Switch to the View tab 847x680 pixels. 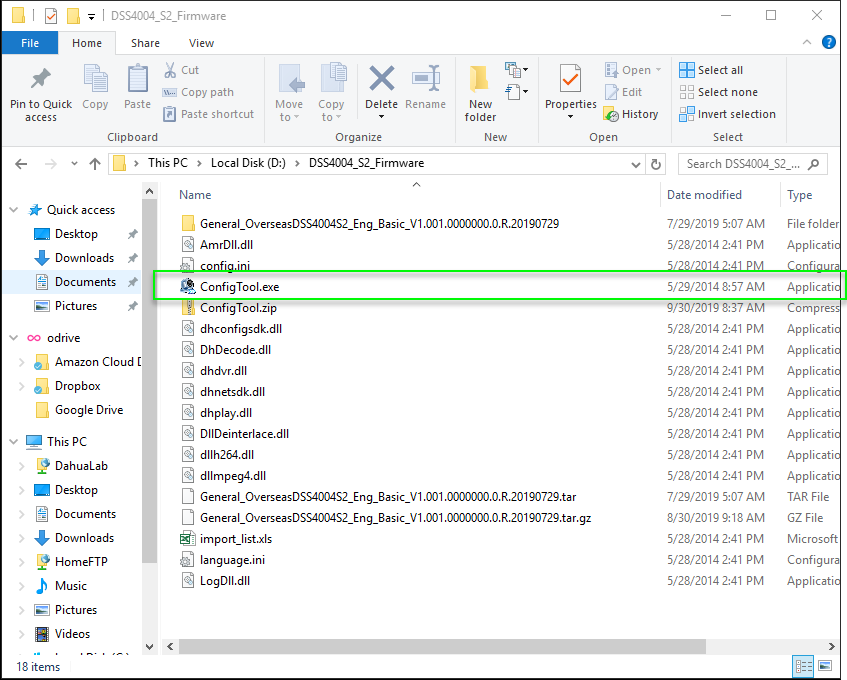click(201, 43)
